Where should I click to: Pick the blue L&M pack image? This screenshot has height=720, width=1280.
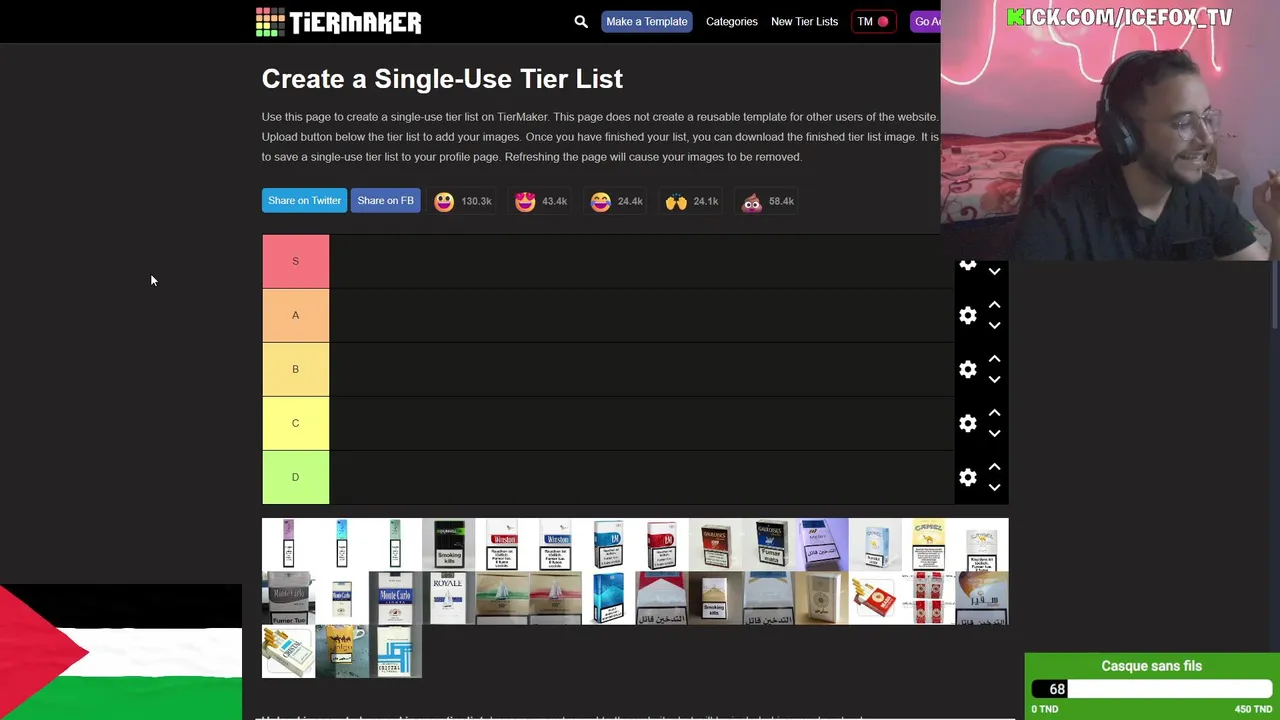608,544
